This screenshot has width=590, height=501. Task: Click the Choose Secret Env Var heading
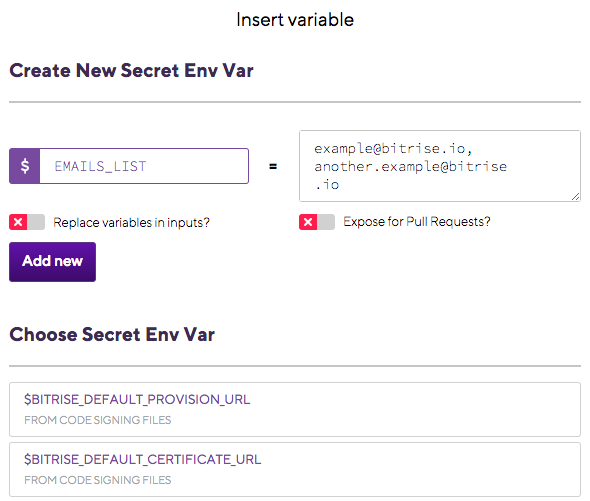(x=112, y=334)
